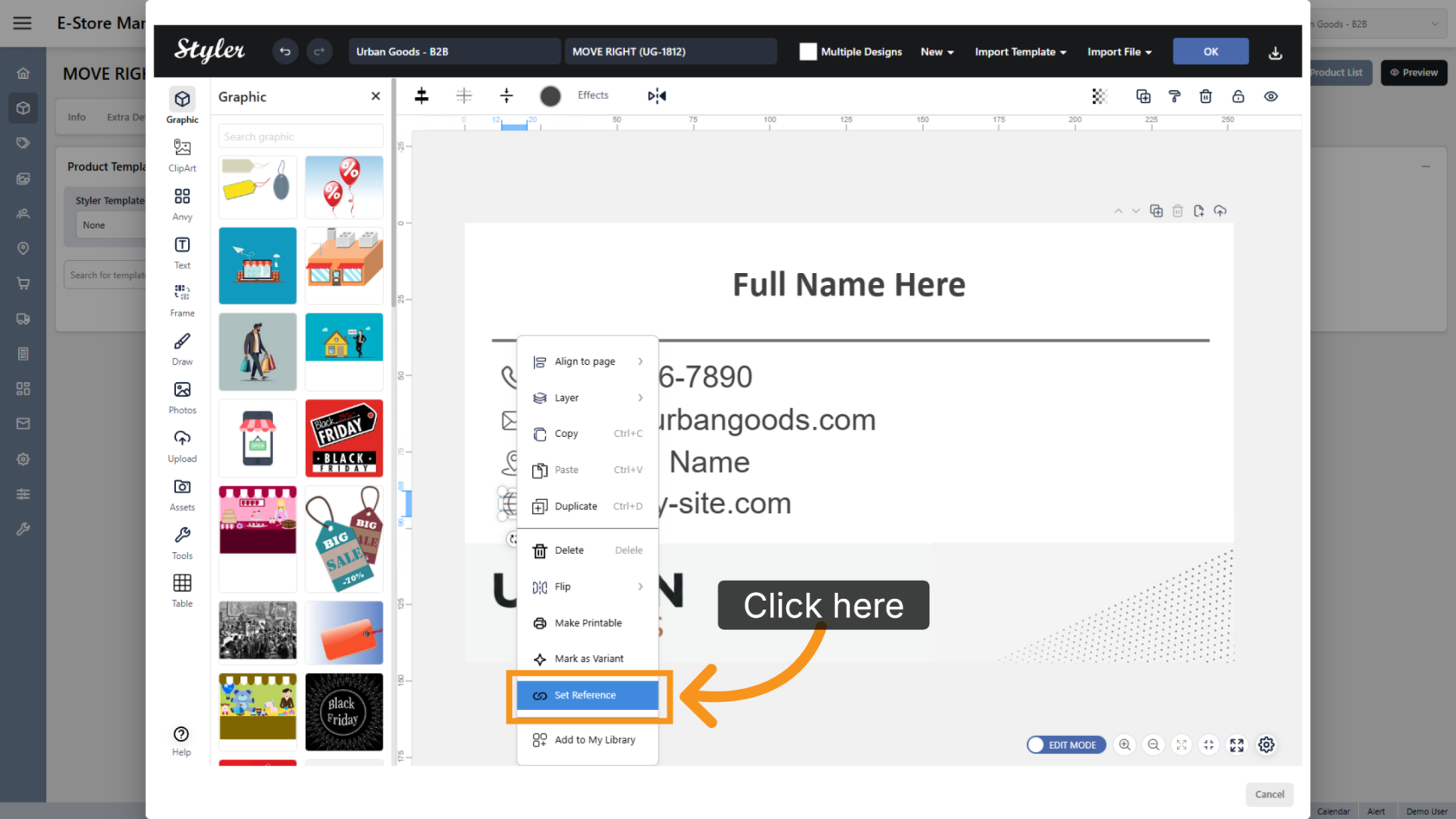Choose Add to My Library
Screen dimensions: 1456x819
[588, 740]
